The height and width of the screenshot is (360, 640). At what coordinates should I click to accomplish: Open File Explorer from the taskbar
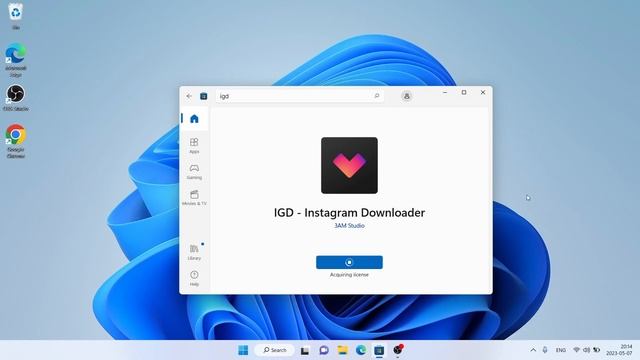coord(342,350)
